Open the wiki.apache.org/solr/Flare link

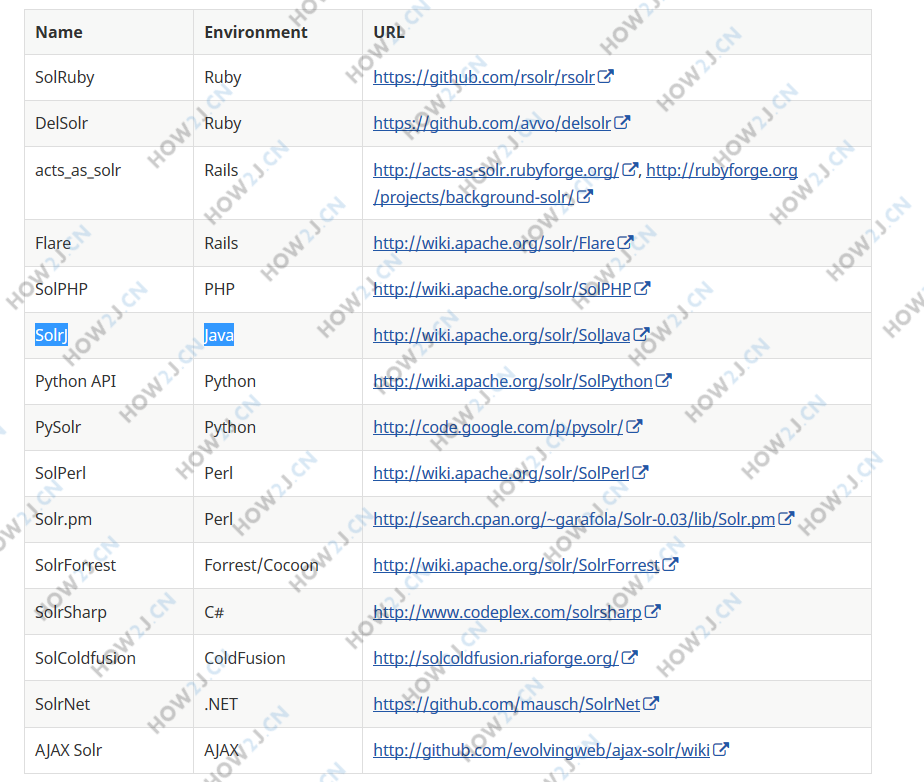point(494,243)
